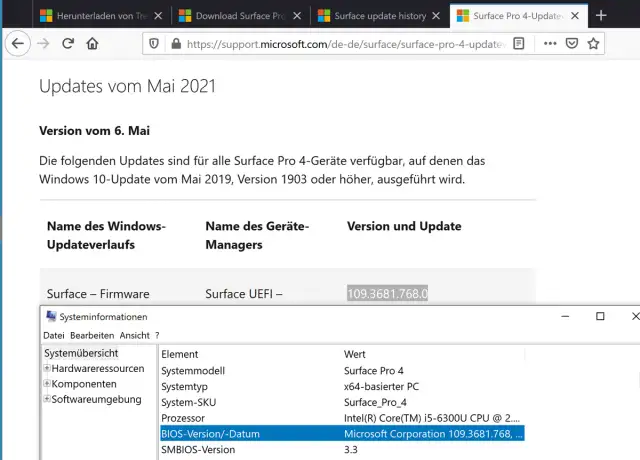Open the page actions three-dot menu

pyautogui.click(x=547, y=44)
